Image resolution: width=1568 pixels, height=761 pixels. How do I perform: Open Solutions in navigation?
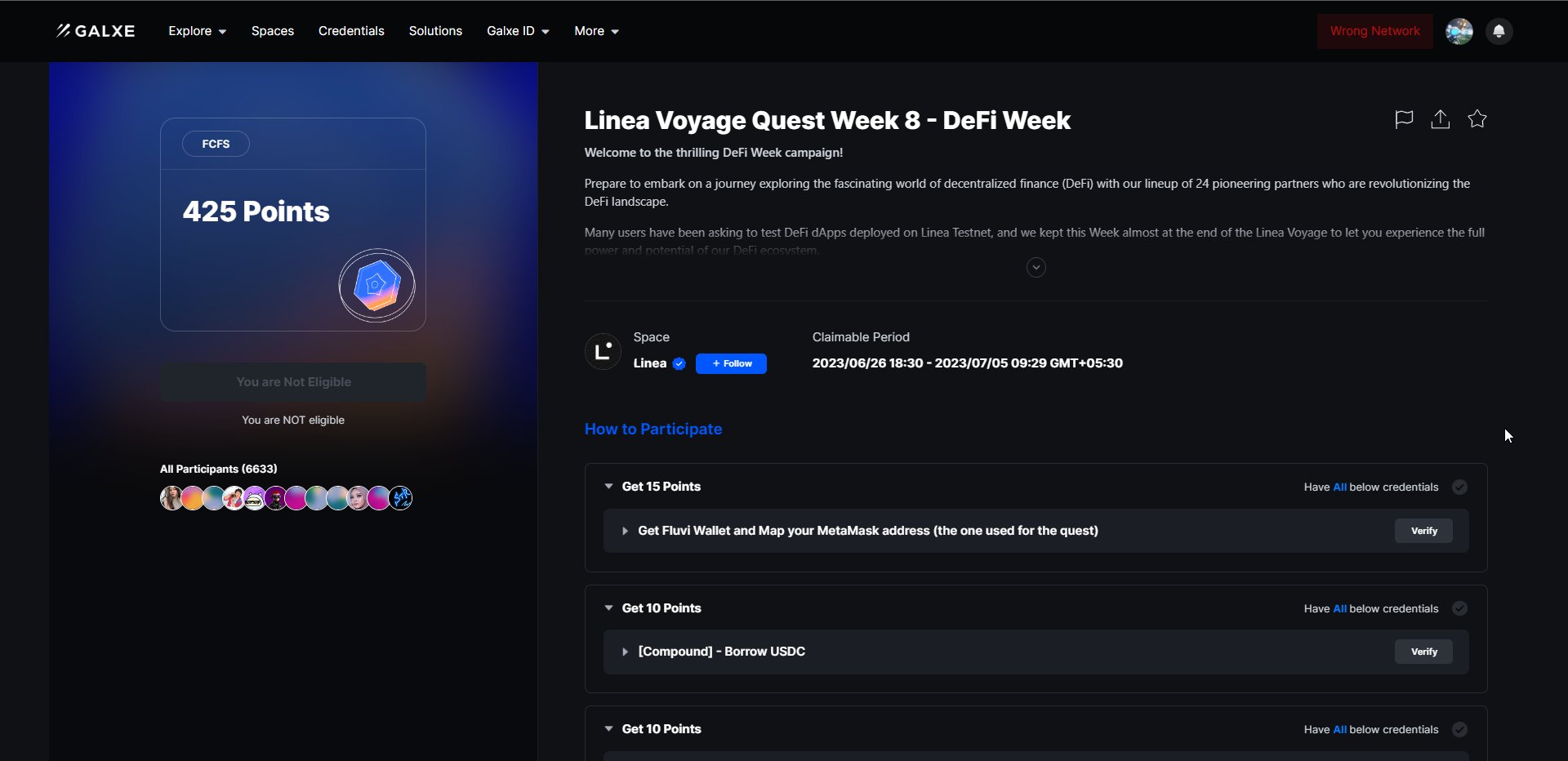click(435, 31)
